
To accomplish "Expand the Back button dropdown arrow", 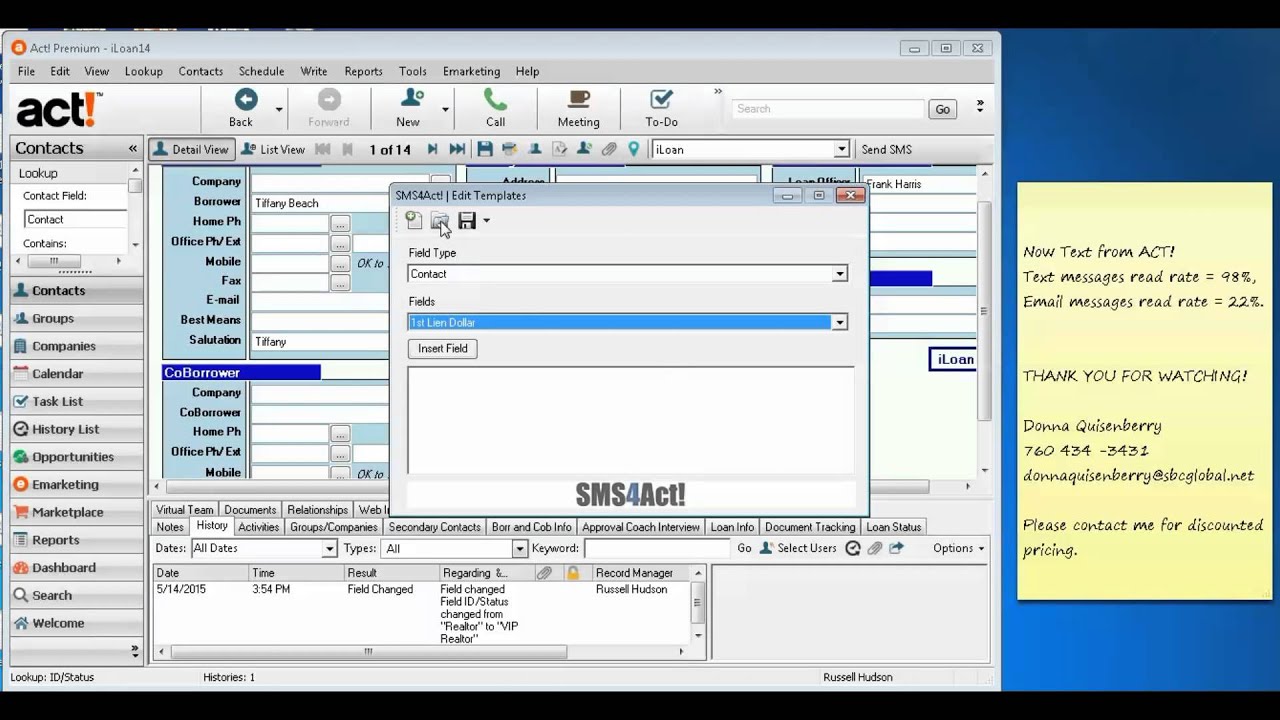I will pyautogui.click(x=279, y=109).
